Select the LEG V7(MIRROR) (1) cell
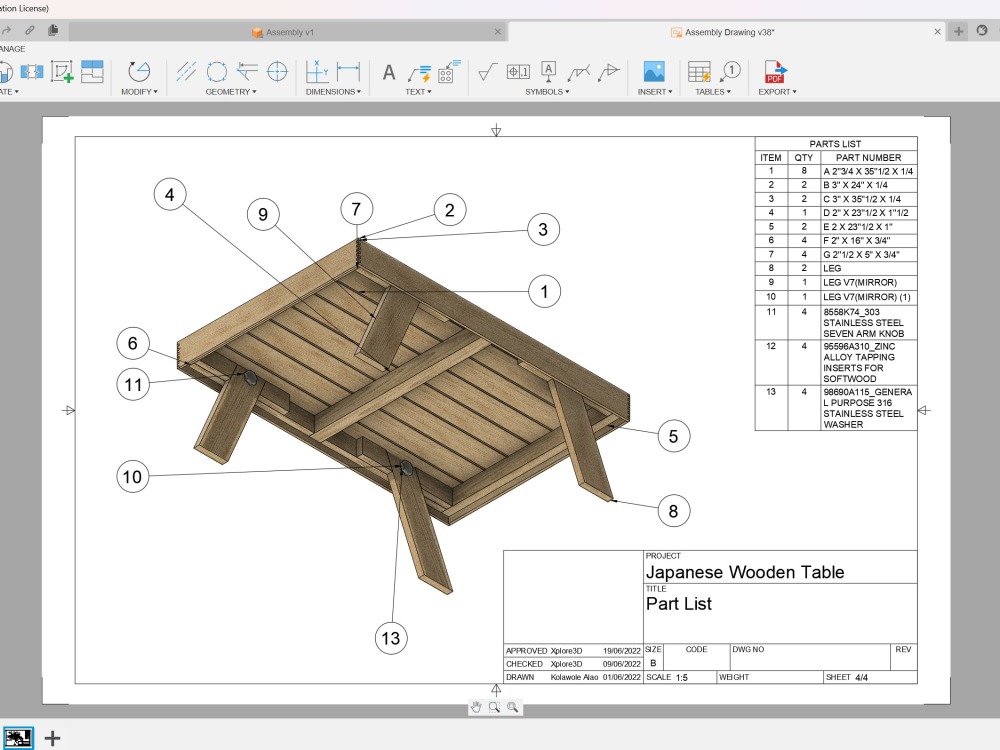The height and width of the screenshot is (750, 1000). coord(869,297)
